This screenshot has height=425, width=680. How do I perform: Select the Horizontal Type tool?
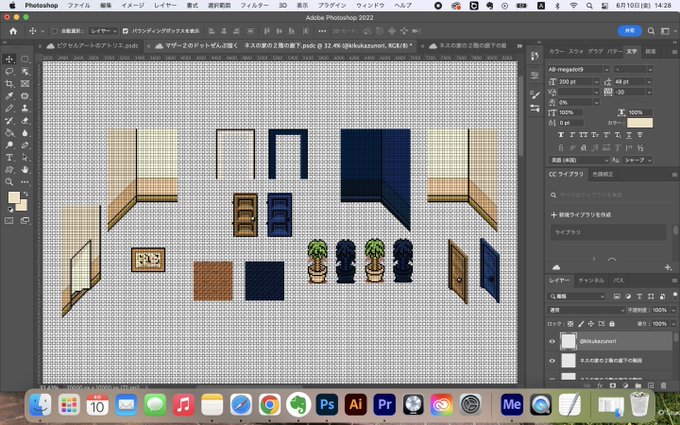[9, 157]
